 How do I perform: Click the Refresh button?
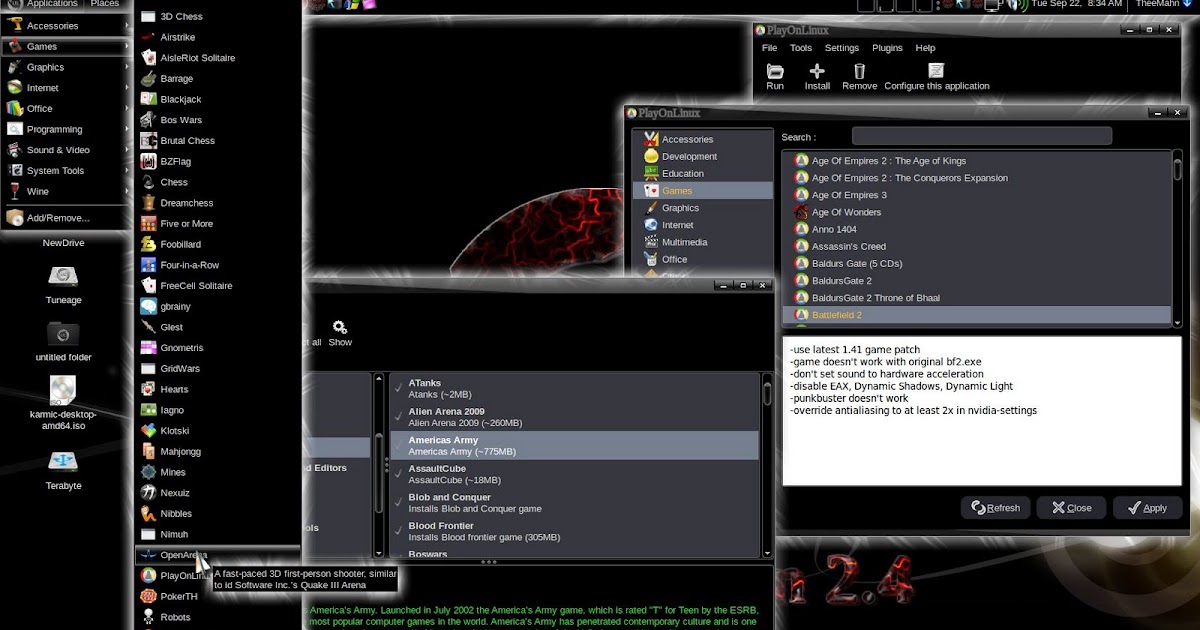pos(995,508)
